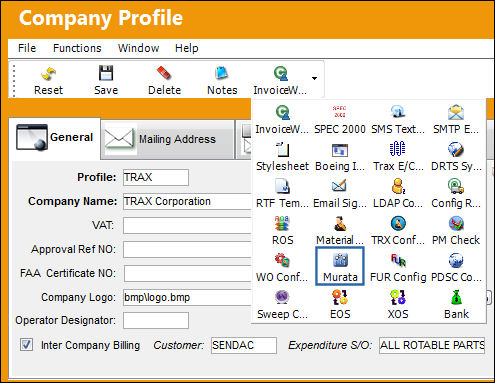Click the FAA Certificate NO field
The image size is (495, 383).
click(187, 273)
